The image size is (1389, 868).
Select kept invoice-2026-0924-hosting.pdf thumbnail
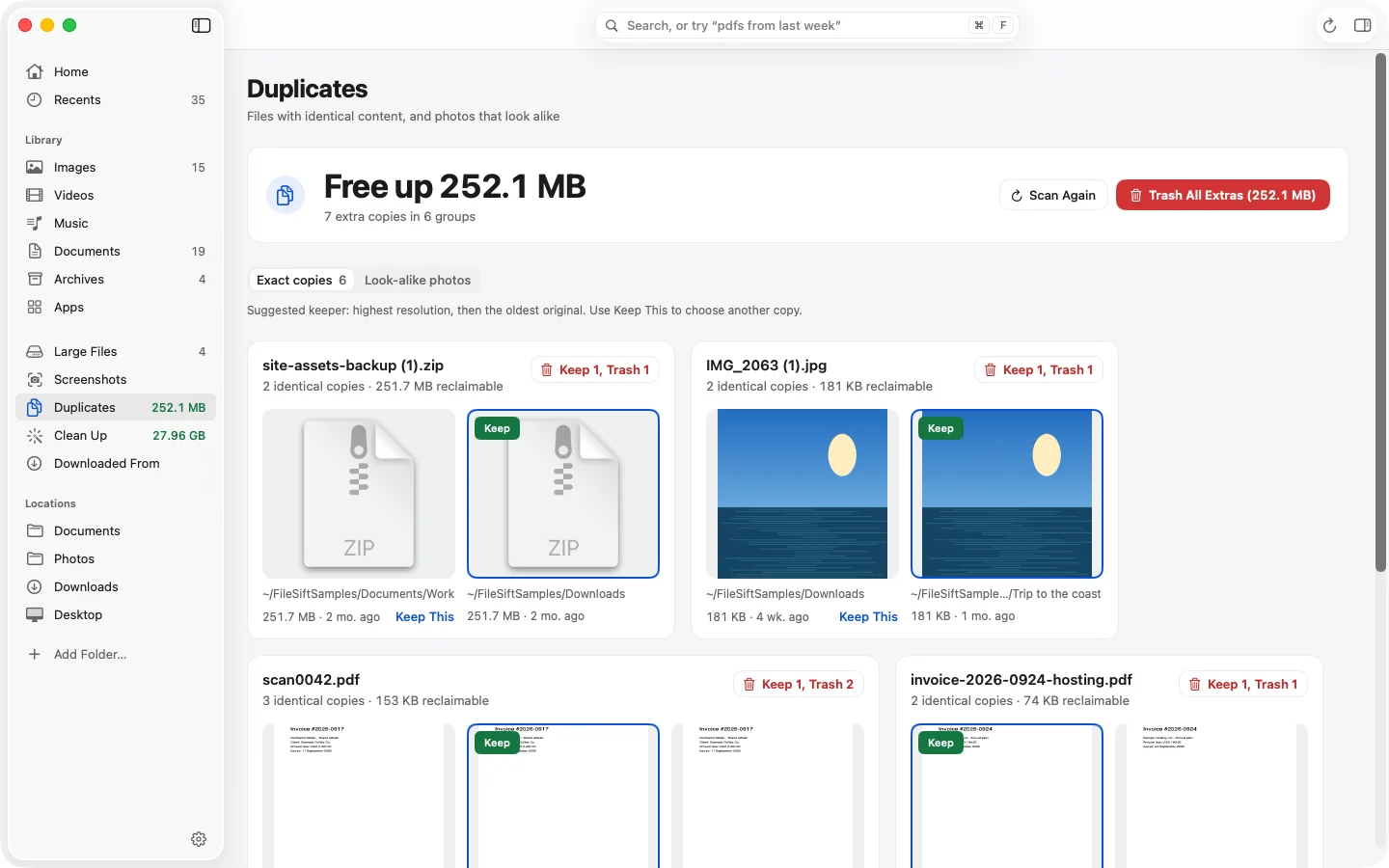tap(1007, 796)
